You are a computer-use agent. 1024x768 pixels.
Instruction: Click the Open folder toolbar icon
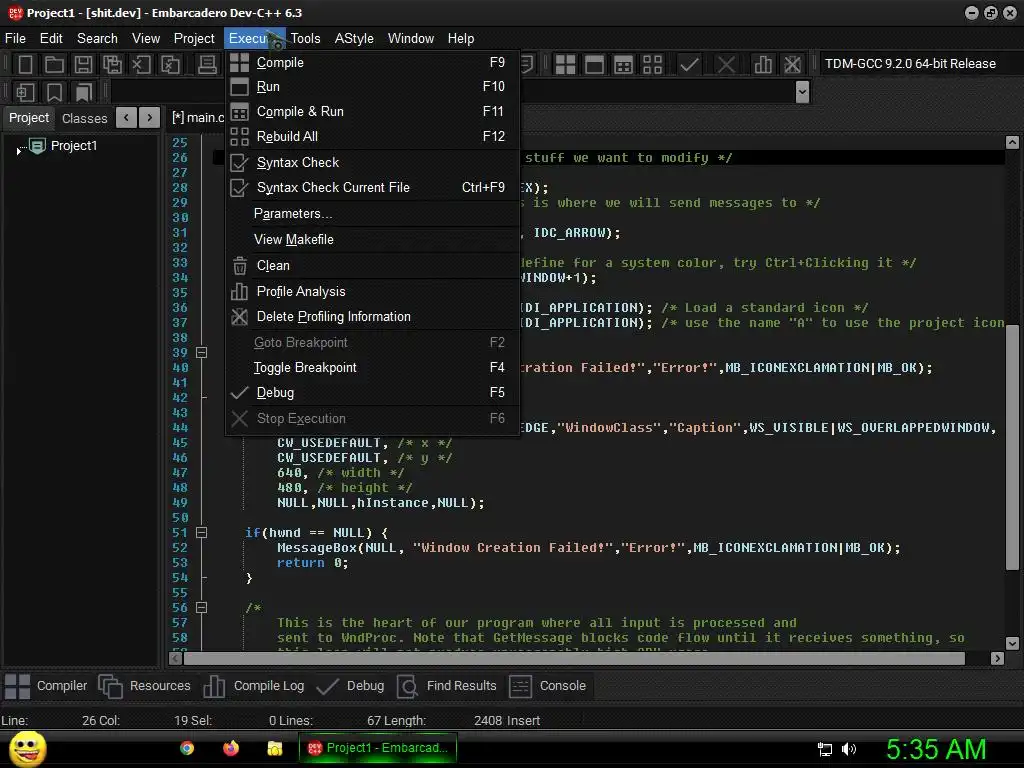point(54,64)
